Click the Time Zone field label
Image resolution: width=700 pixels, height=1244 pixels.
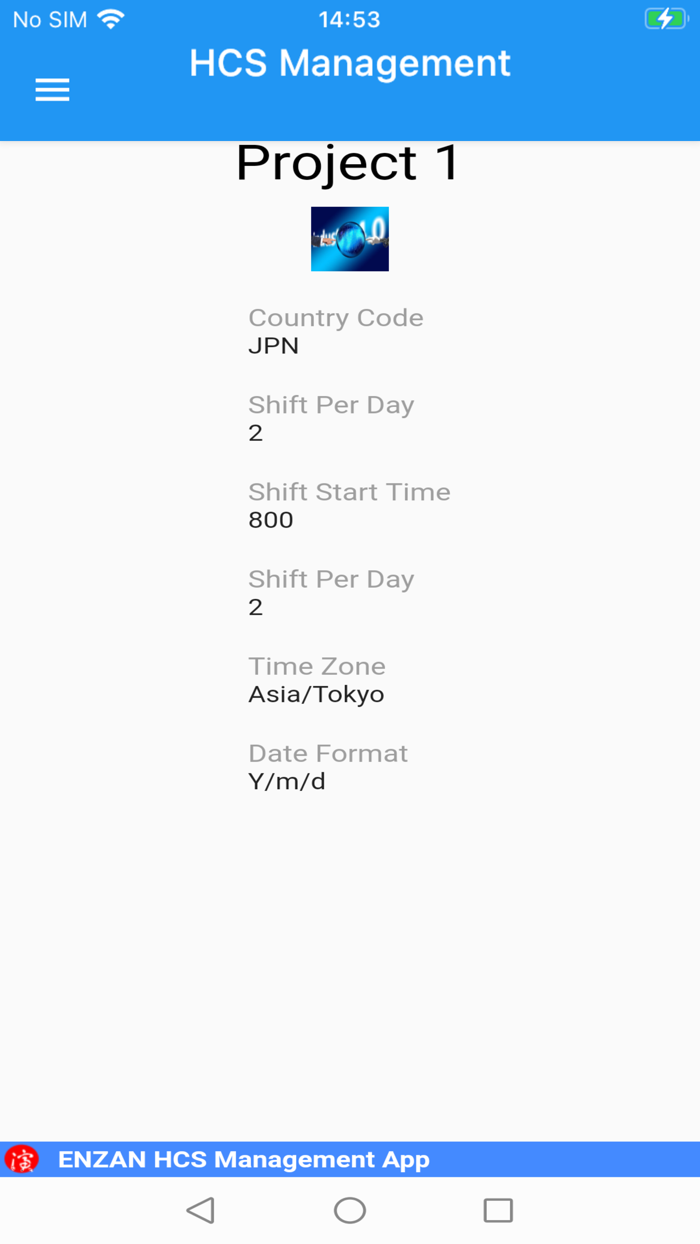click(316, 666)
